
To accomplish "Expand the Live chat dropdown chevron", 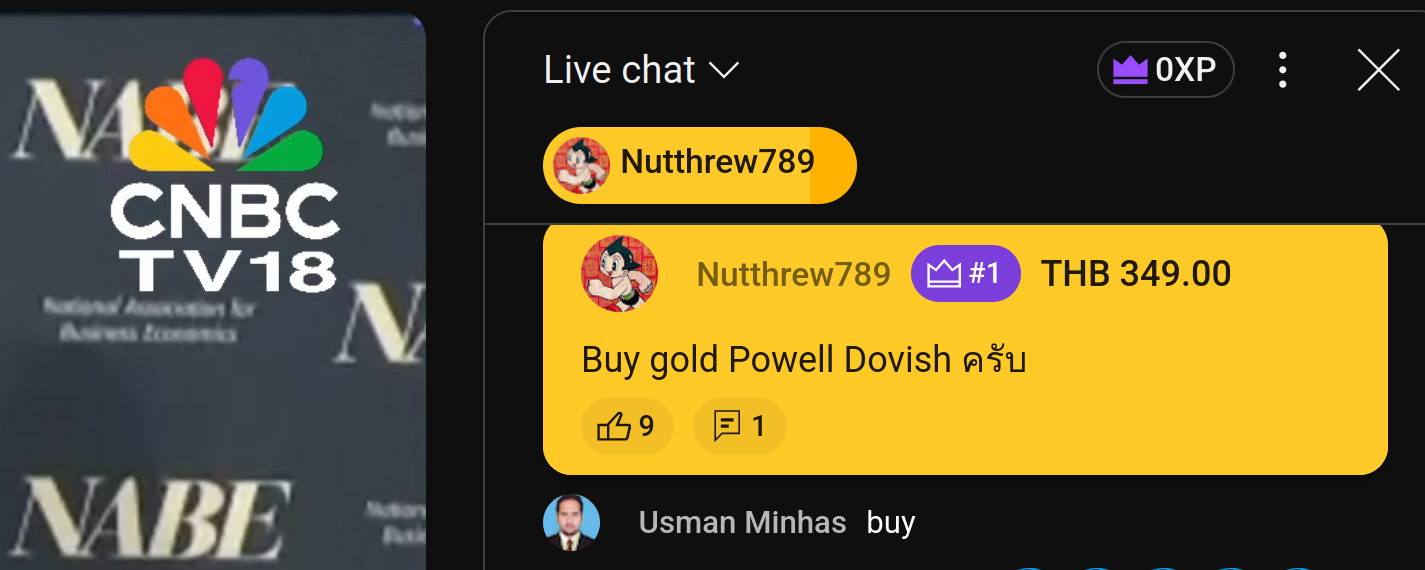I will [723, 71].
